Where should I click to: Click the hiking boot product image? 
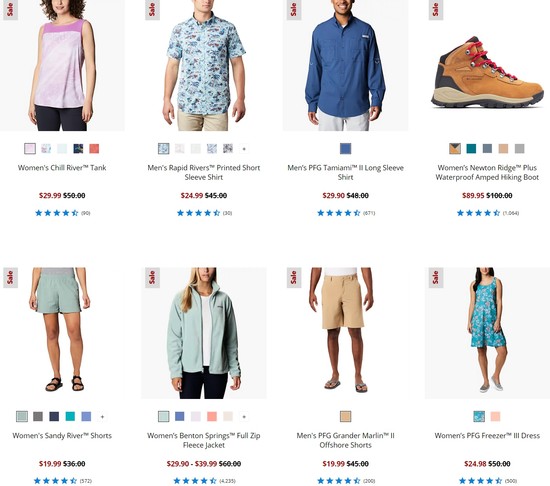[487, 66]
